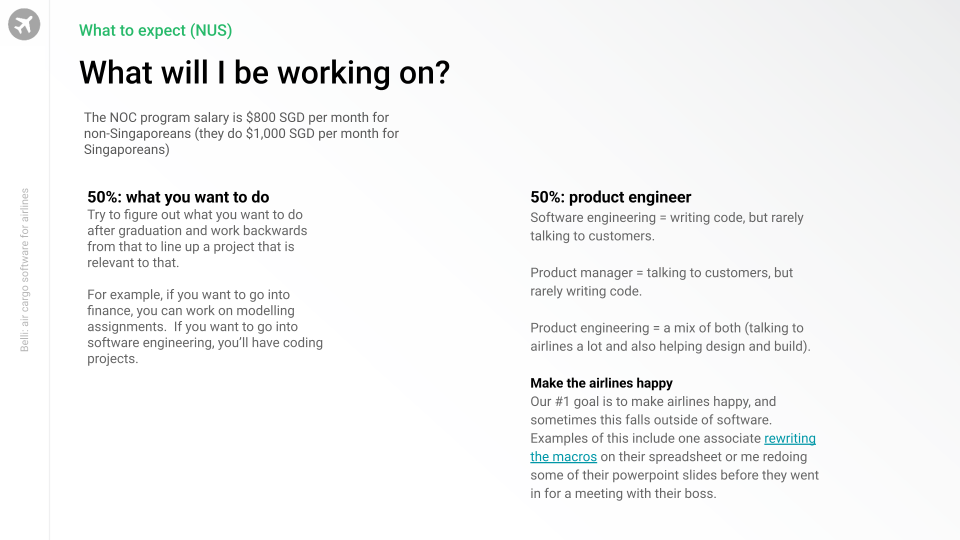This screenshot has width=960, height=540.
Task: Click 'the macros' link text
Action: click(x=563, y=457)
